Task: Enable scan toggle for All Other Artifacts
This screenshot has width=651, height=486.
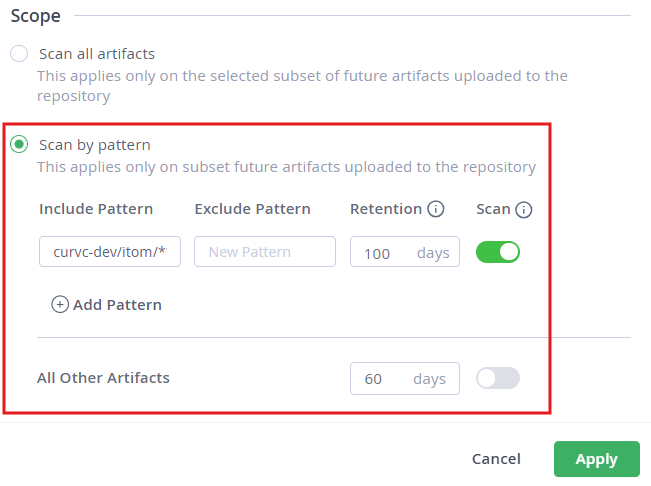Action: click(x=498, y=378)
